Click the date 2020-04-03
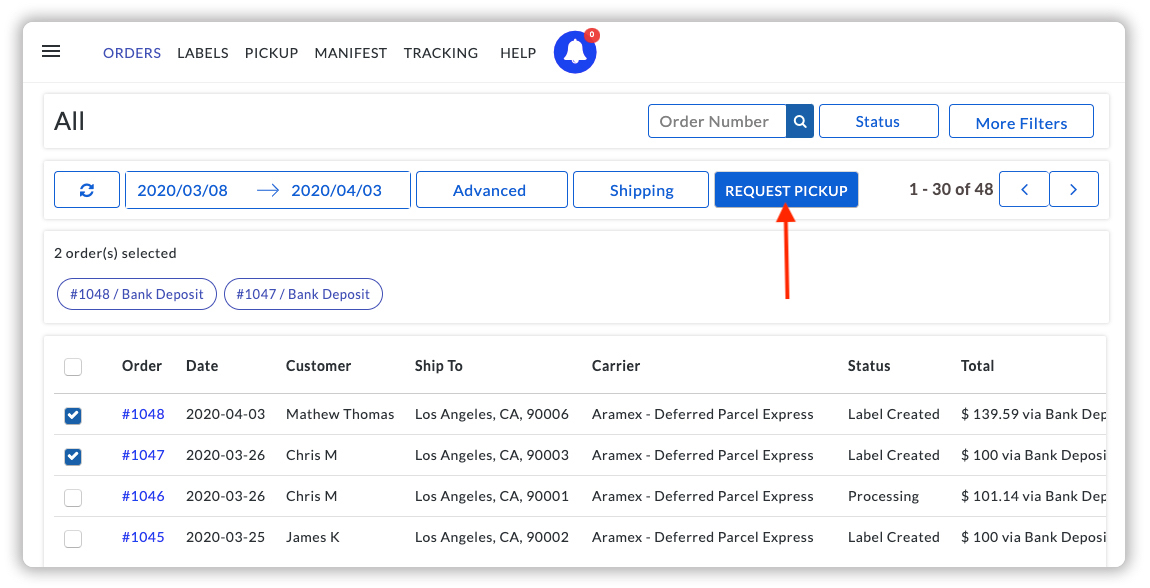The height and width of the screenshot is (588, 1150). click(225, 414)
